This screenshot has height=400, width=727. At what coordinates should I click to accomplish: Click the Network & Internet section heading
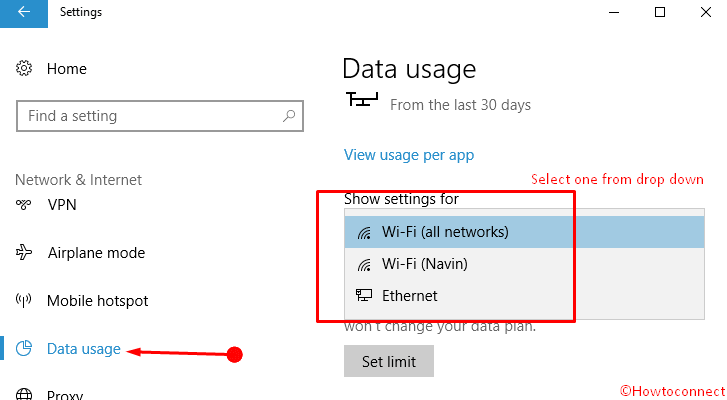(78, 179)
